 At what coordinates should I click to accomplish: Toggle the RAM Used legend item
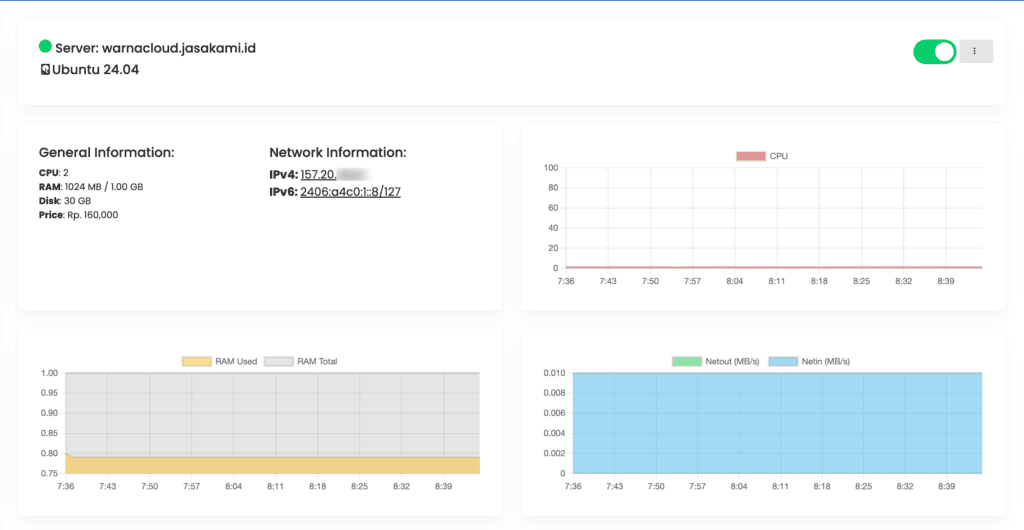pyautogui.click(x=220, y=361)
